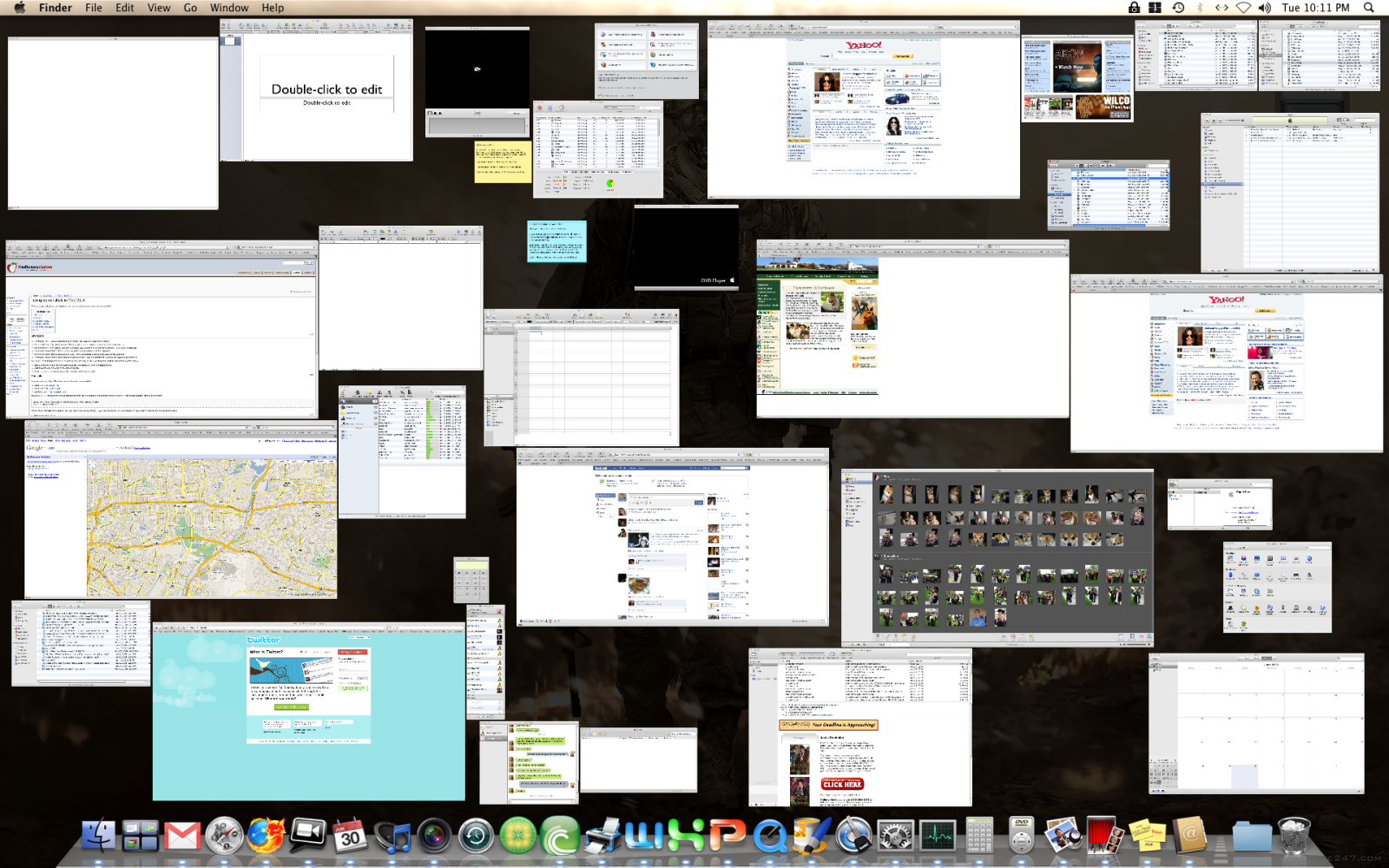
Task: Open Stickies from the Dock
Action: [1147, 836]
